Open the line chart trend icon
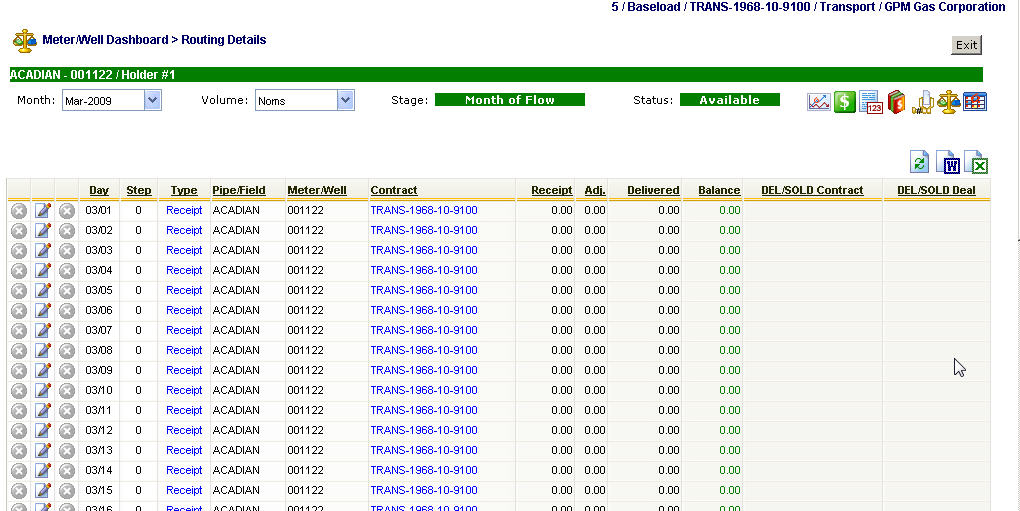Screen dimensions: 1020x511 pos(819,102)
